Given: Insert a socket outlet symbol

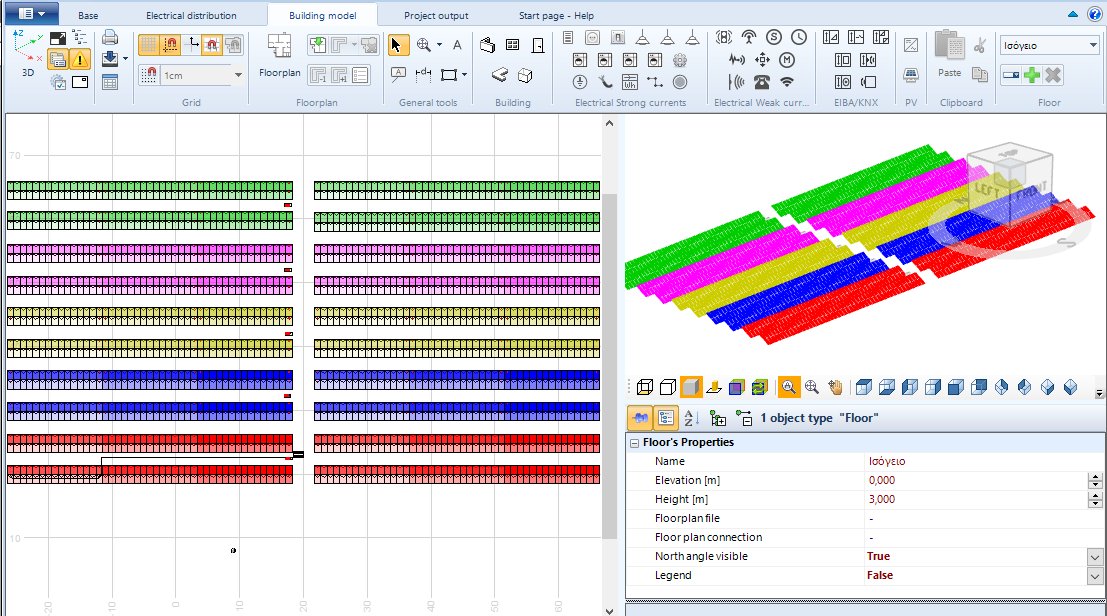Looking at the screenshot, I should [x=593, y=38].
